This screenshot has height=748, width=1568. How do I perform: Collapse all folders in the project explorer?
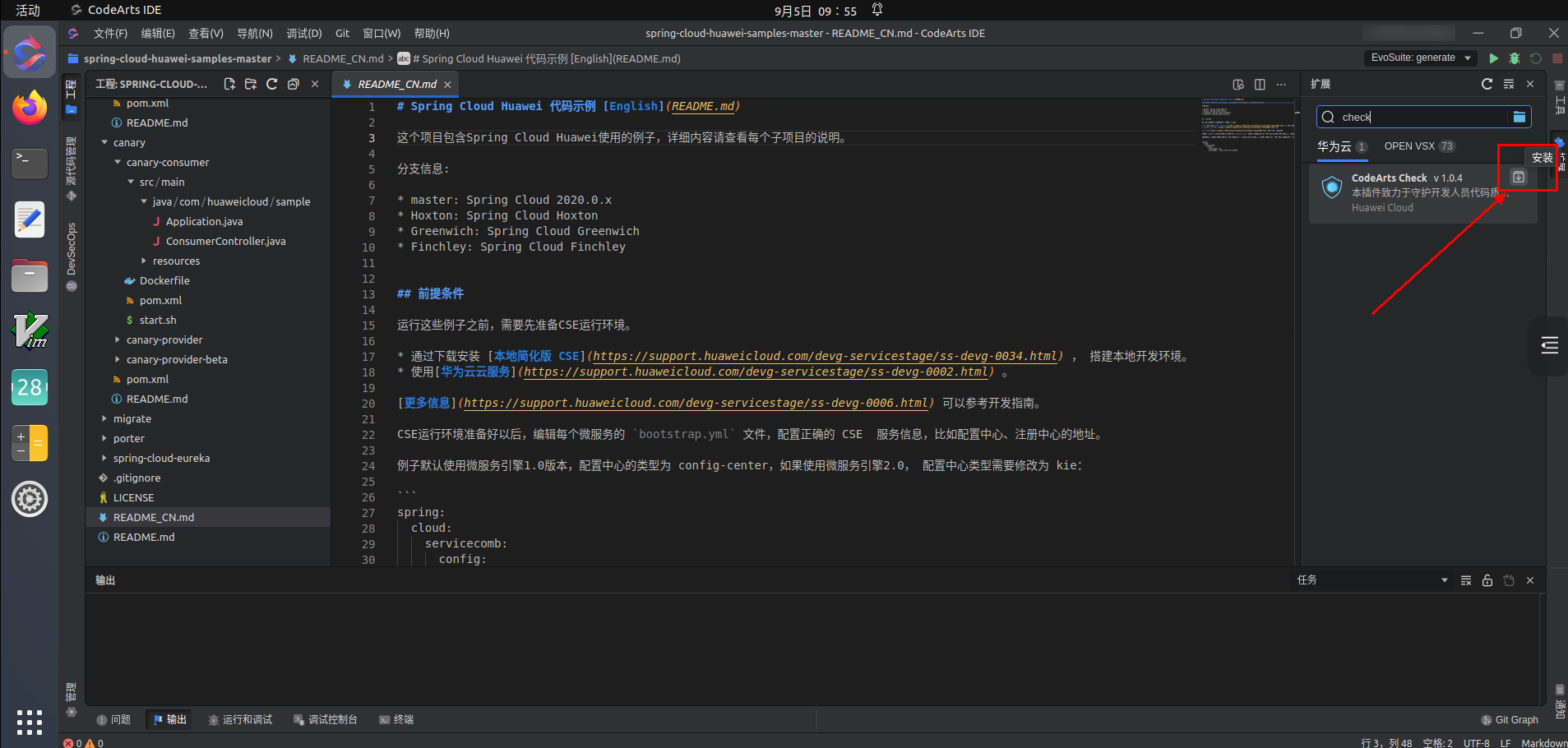tap(294, 84)
